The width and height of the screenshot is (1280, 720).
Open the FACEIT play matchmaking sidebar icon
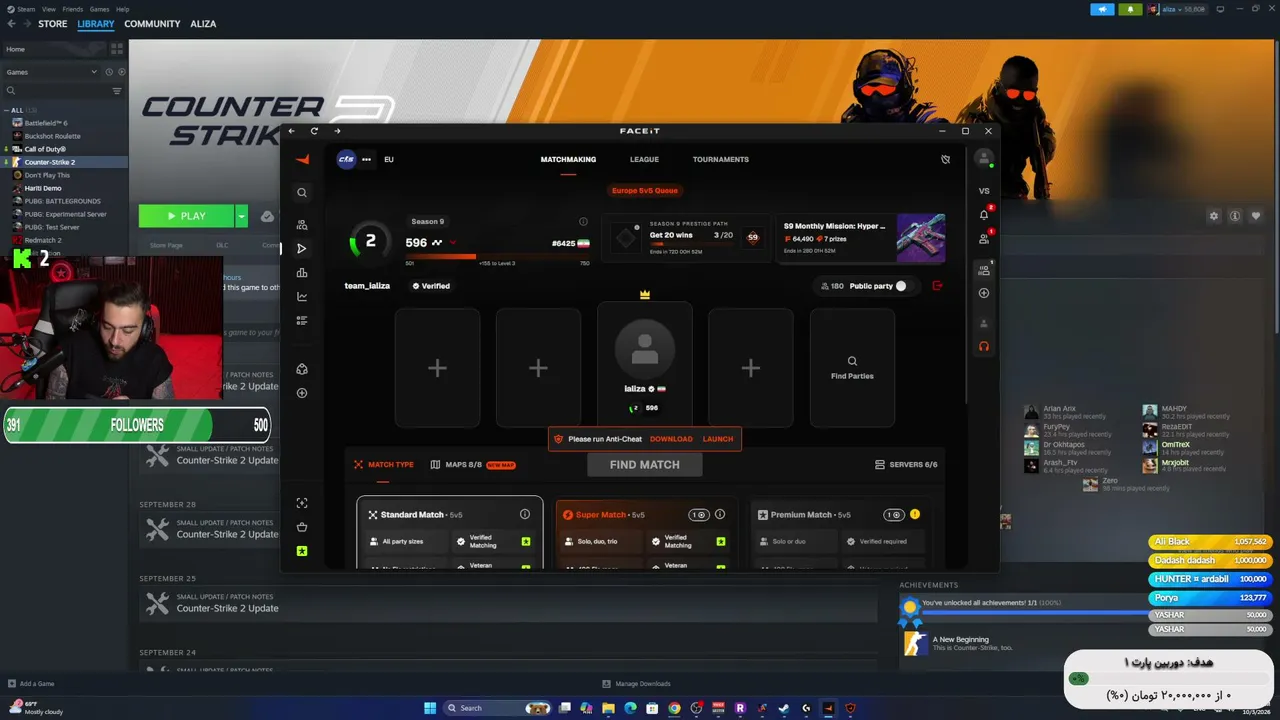[302, 249]
